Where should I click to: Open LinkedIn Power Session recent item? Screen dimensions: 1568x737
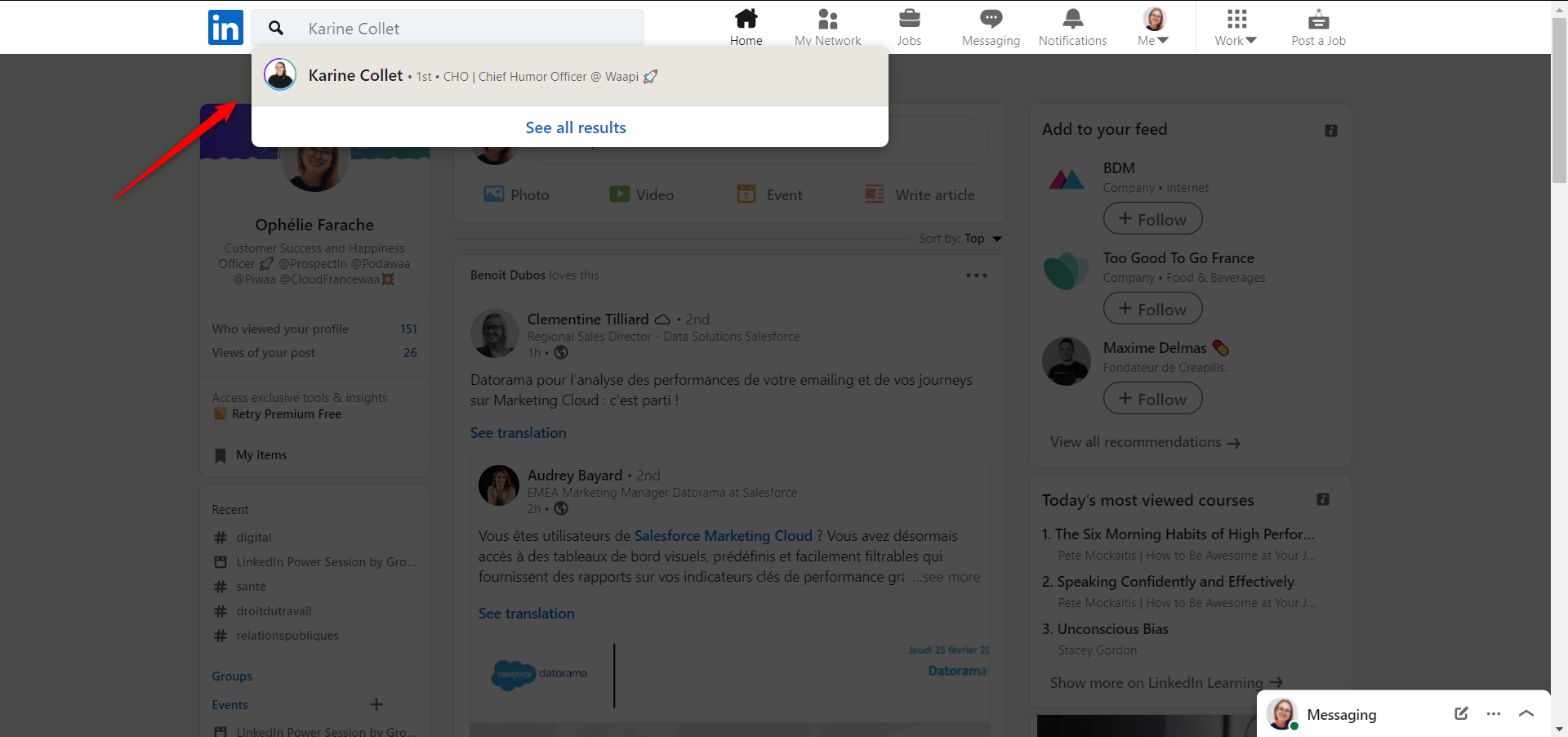[326, 562]
